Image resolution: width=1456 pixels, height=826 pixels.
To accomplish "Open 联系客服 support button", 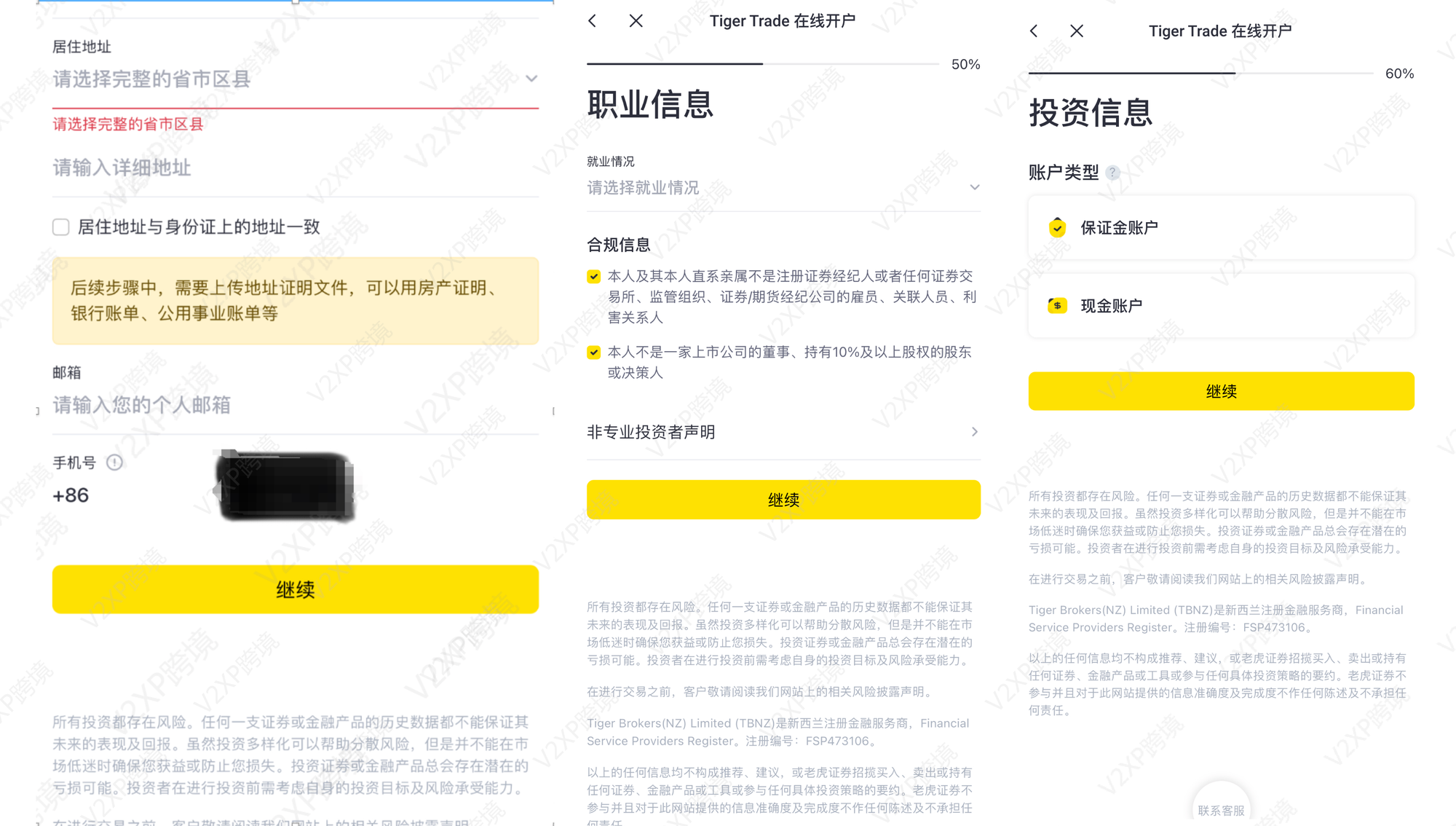I will (x=1221, y=809).
